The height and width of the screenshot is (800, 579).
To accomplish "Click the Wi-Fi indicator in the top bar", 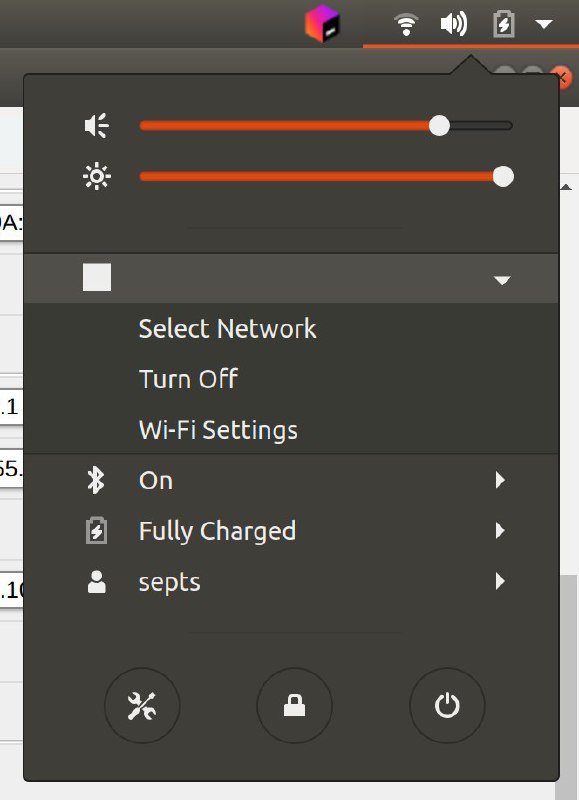I will (406, 24).
